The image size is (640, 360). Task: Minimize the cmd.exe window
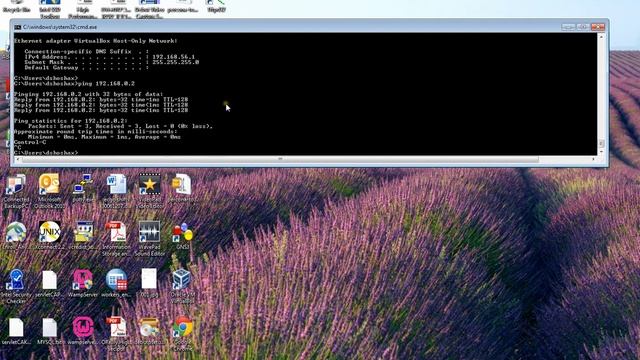(568, 27)
